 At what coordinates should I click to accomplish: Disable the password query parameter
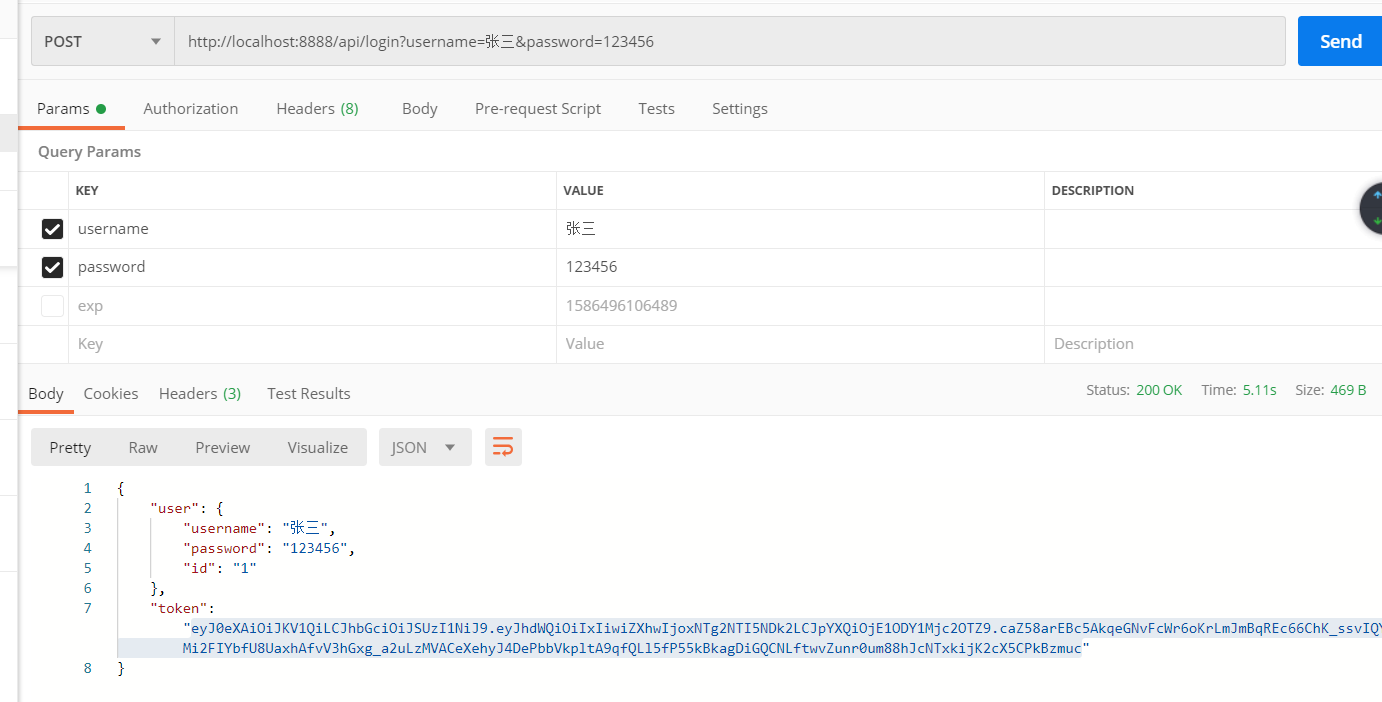pyautogui.click(x=52, y=267)
